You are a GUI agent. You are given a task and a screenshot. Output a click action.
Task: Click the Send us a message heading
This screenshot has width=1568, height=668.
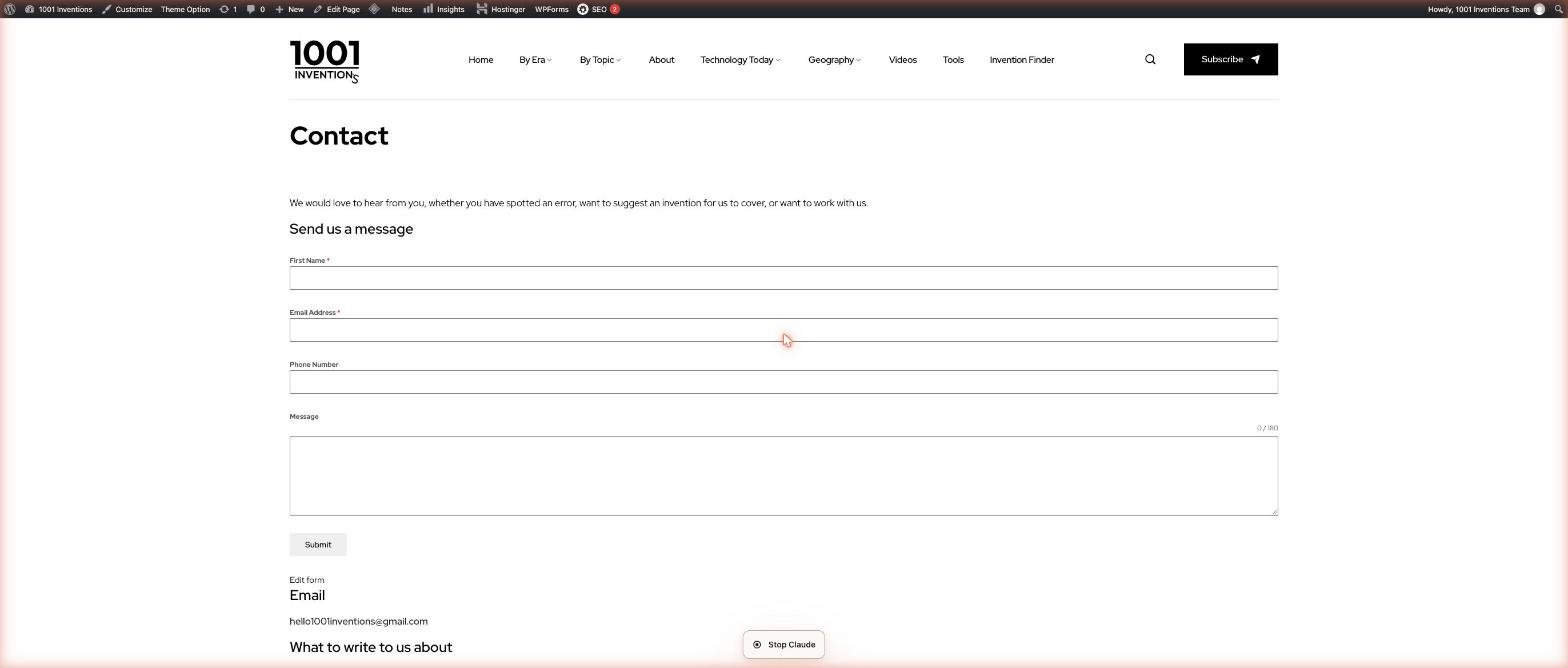(x=351, y=229)
